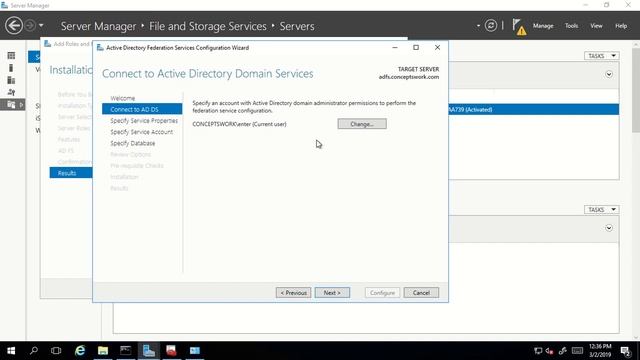This screenshot has height=360, width=640.
Task: Select the Connect to AD DS step
Action: [142, 109]
